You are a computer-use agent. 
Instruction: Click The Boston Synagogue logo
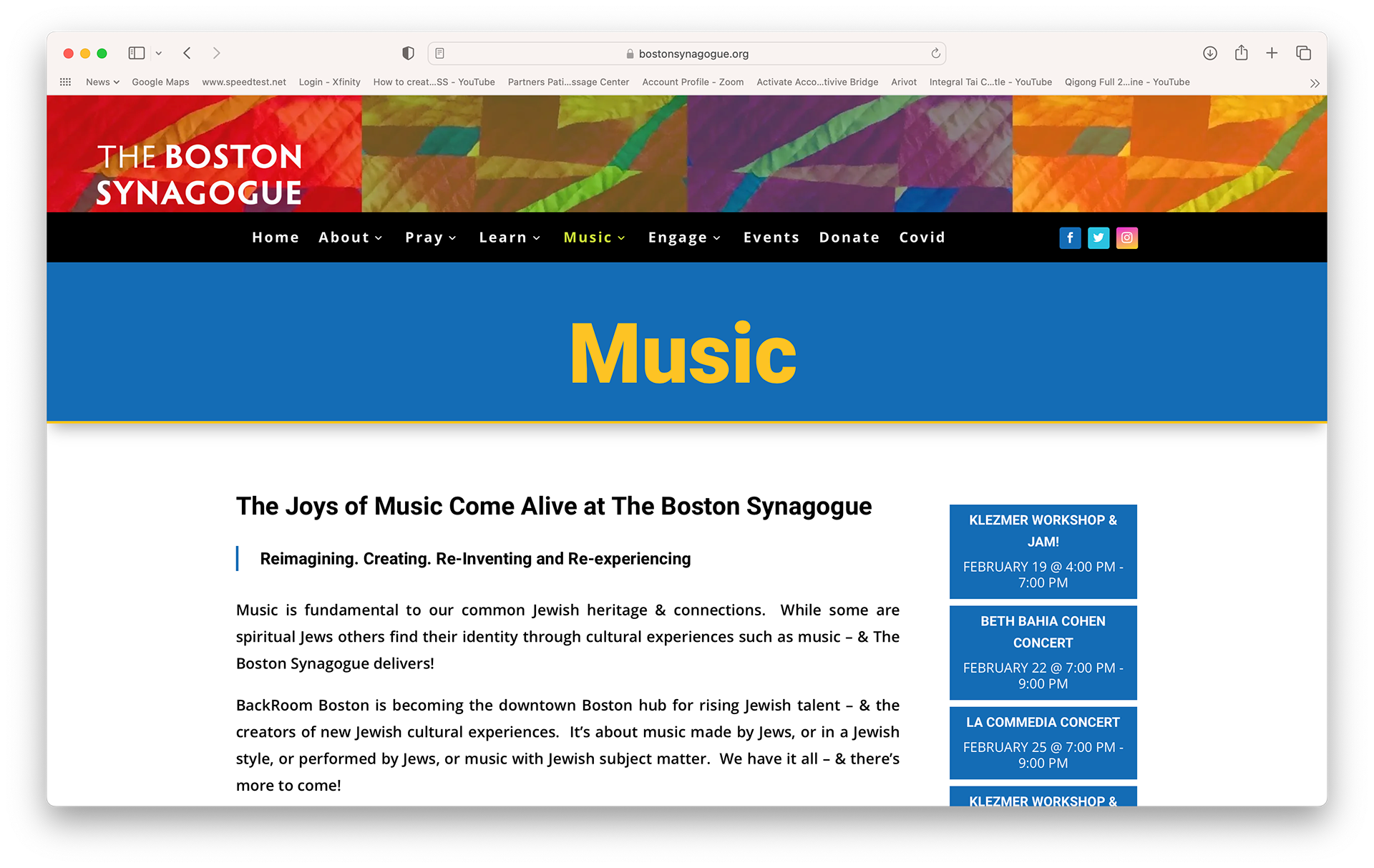tap(199, 175)
